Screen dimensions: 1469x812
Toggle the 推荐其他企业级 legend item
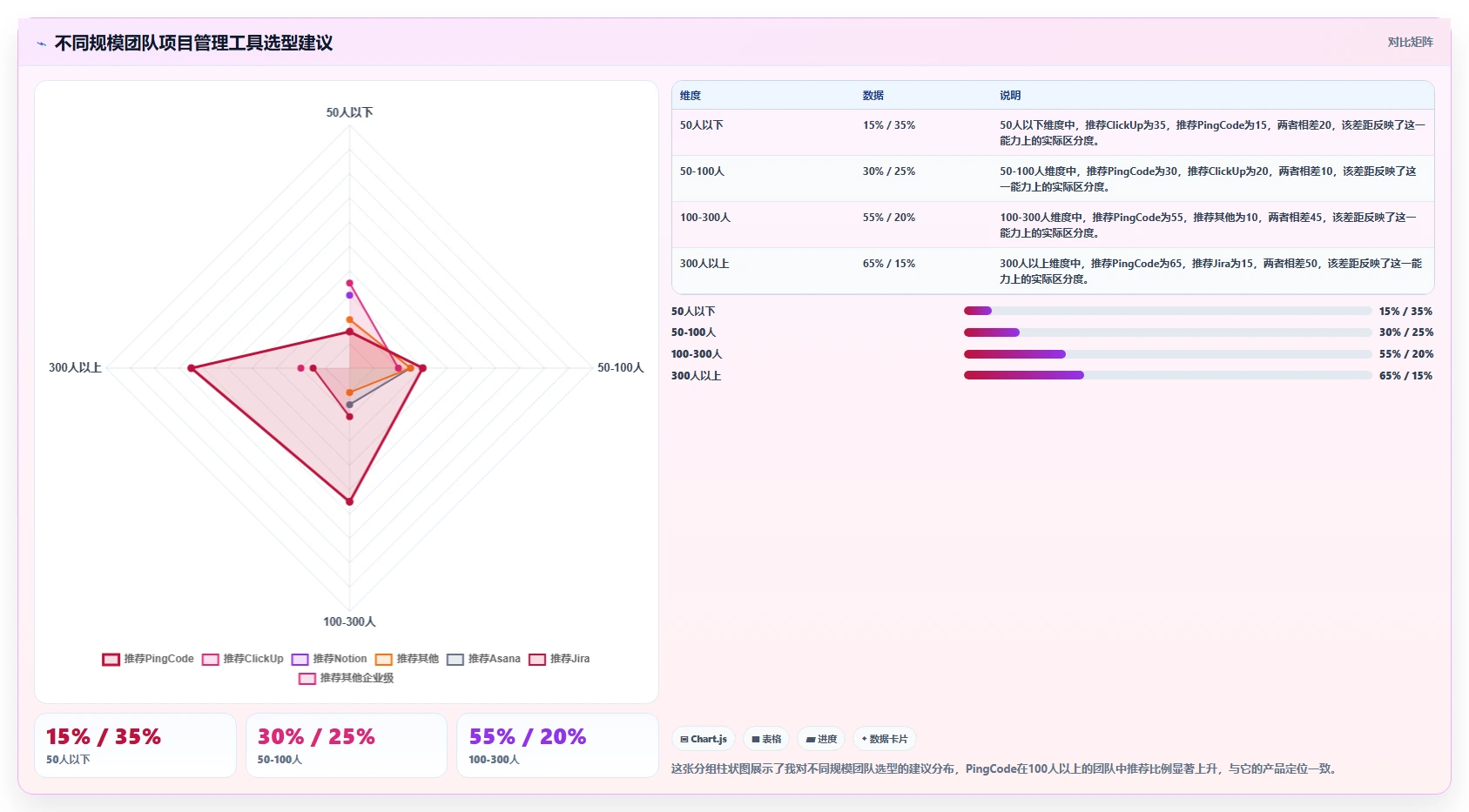click(x=347, y=678)
